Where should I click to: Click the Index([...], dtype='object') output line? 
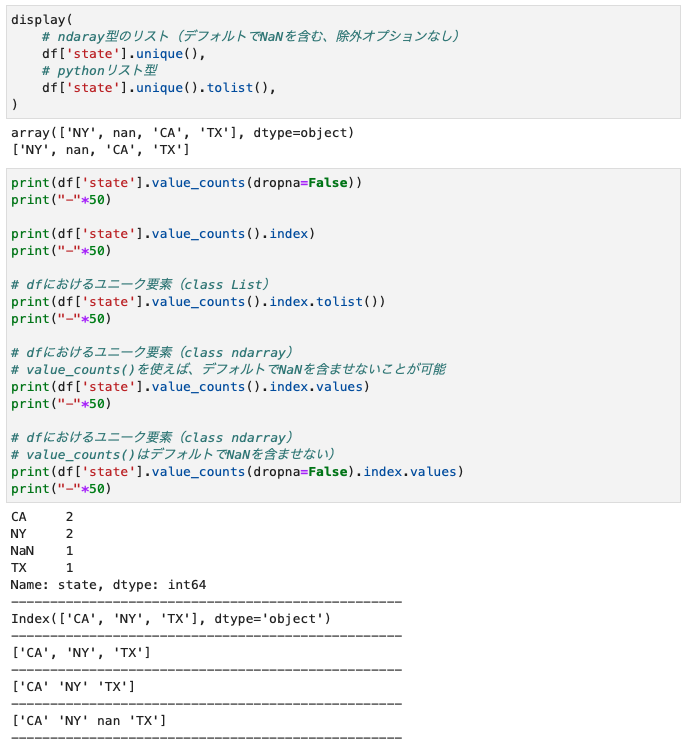coord(170,619)
